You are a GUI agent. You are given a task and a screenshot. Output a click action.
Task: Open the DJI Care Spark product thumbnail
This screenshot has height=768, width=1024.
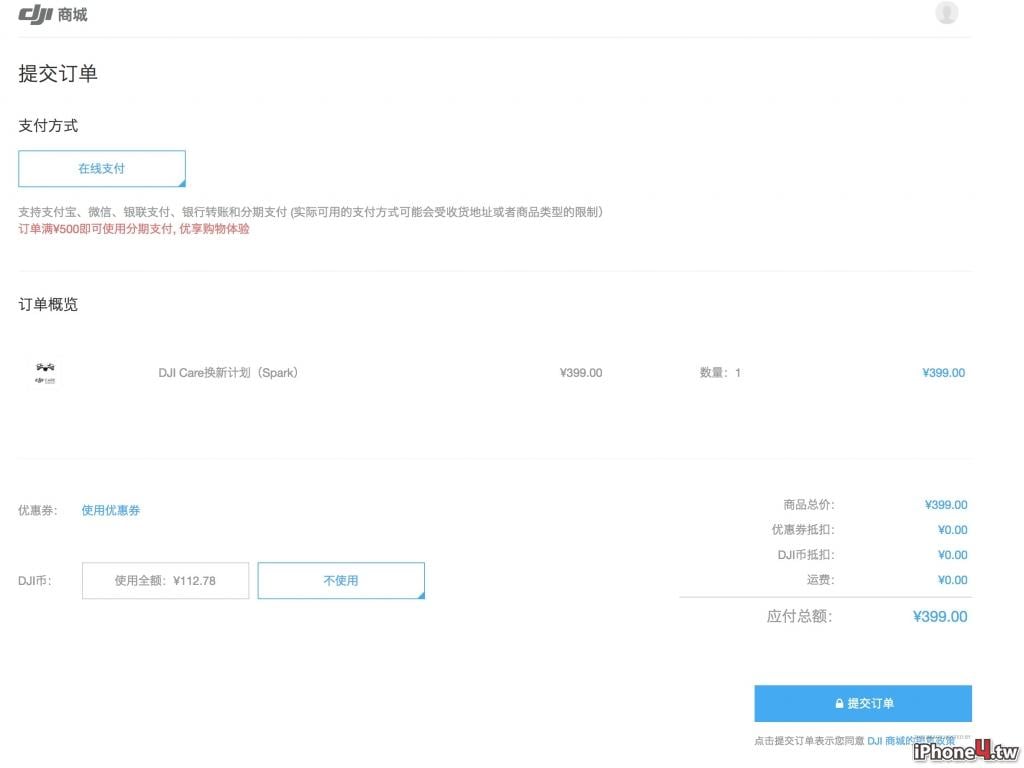[x=45, y=373]
